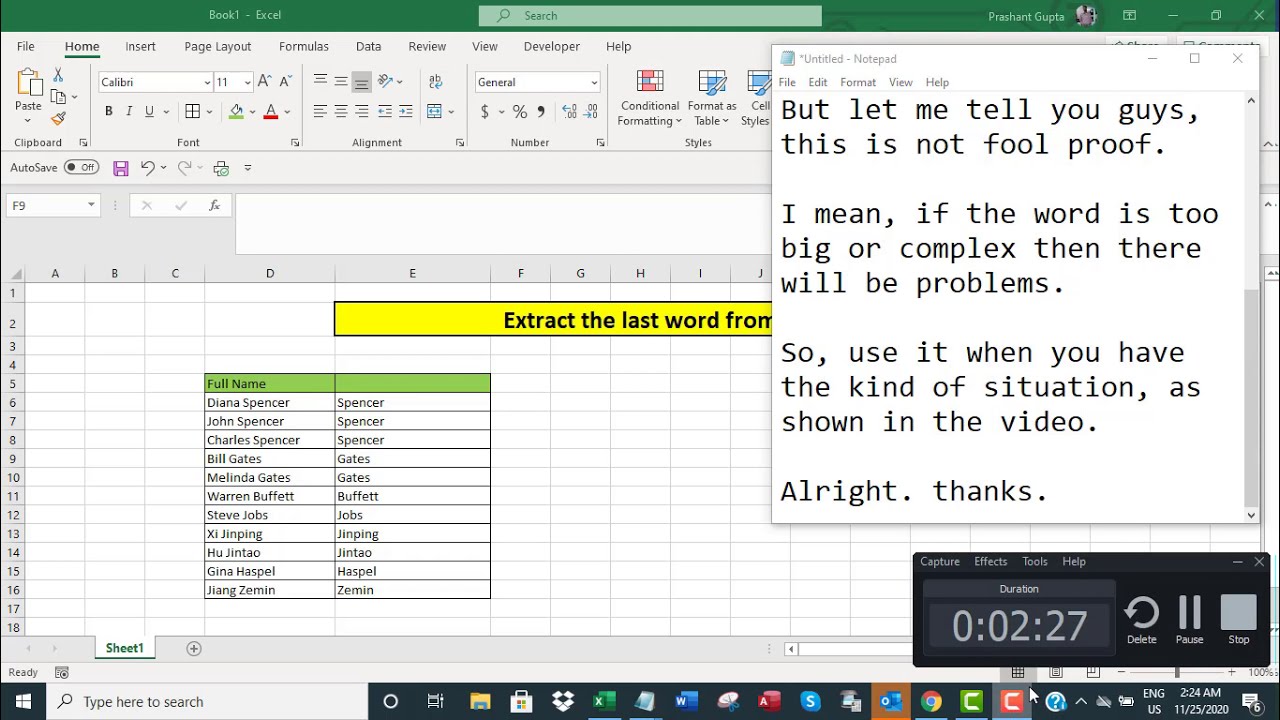
Task: Expand the Name Box dropdown arrow
Action: 91,205
